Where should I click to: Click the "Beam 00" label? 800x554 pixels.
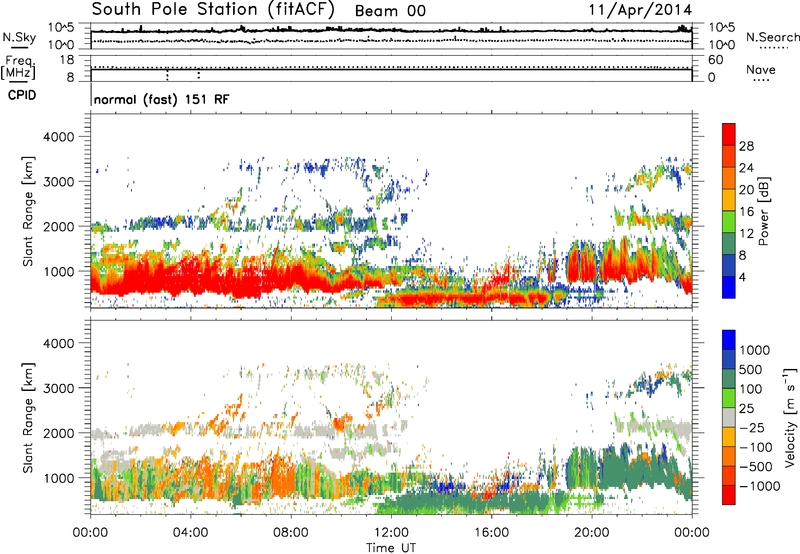click(x=390, y=11)
